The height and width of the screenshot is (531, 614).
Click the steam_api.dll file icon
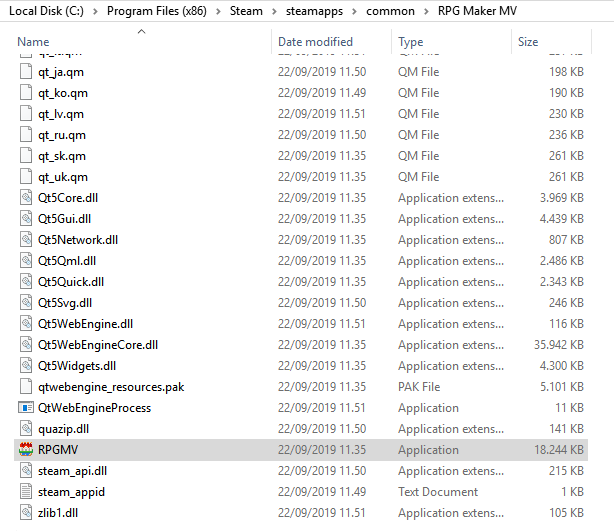click(26, 471)
